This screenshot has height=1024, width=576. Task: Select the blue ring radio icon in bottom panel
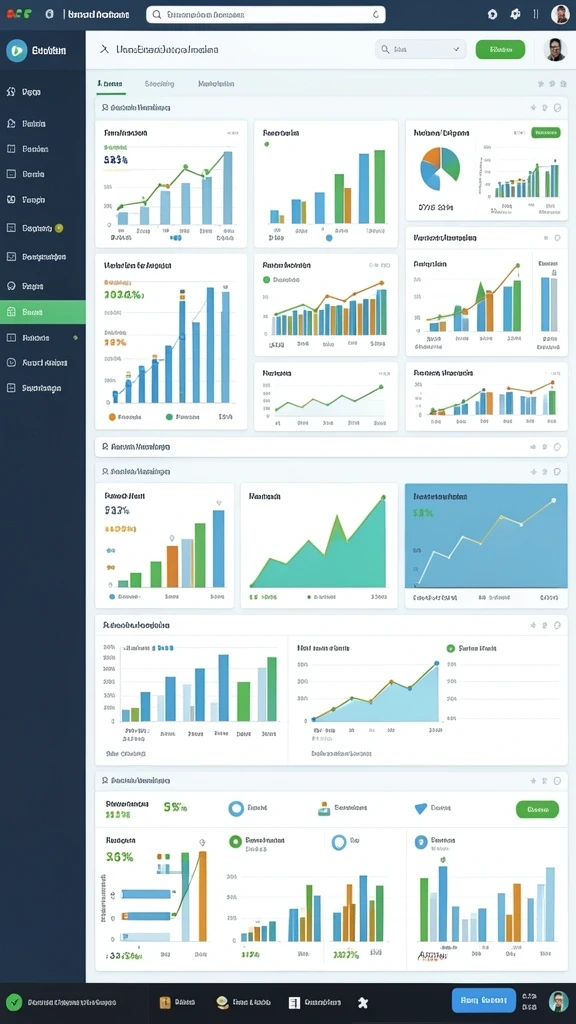click(x=236, y=808)
